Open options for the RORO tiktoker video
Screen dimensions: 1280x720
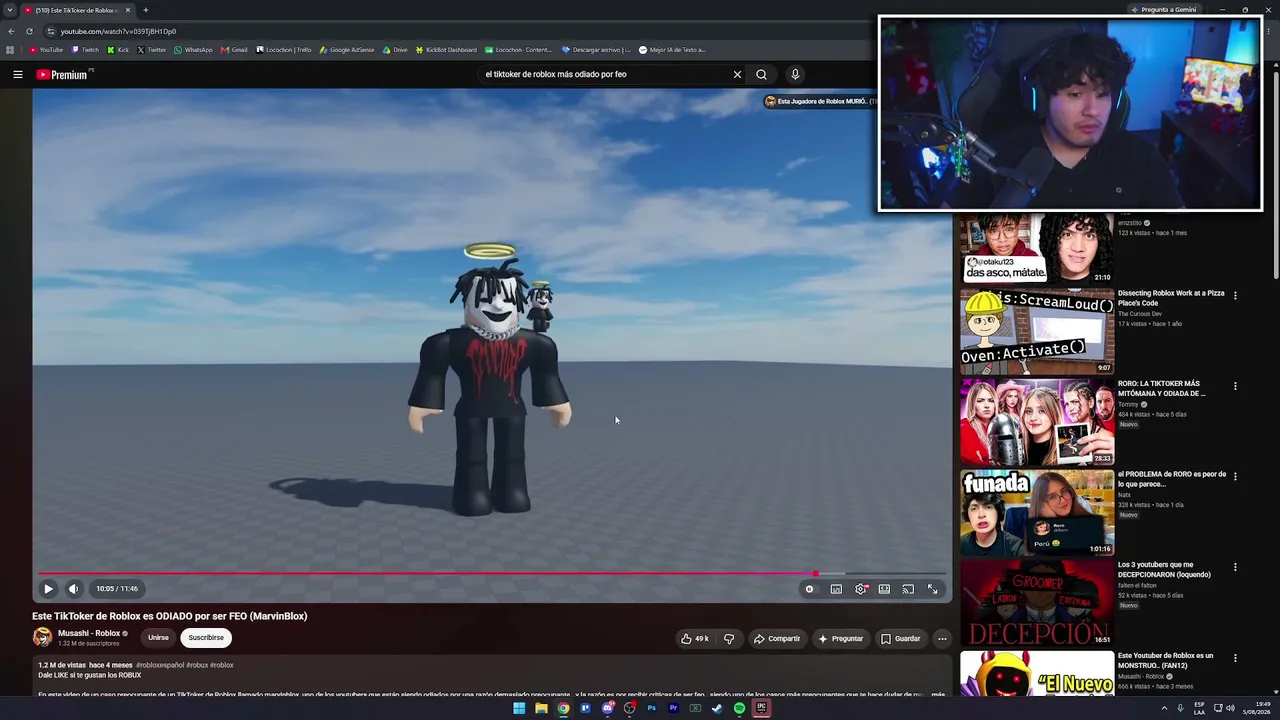pyautogui.click(x=1235, y=386)
